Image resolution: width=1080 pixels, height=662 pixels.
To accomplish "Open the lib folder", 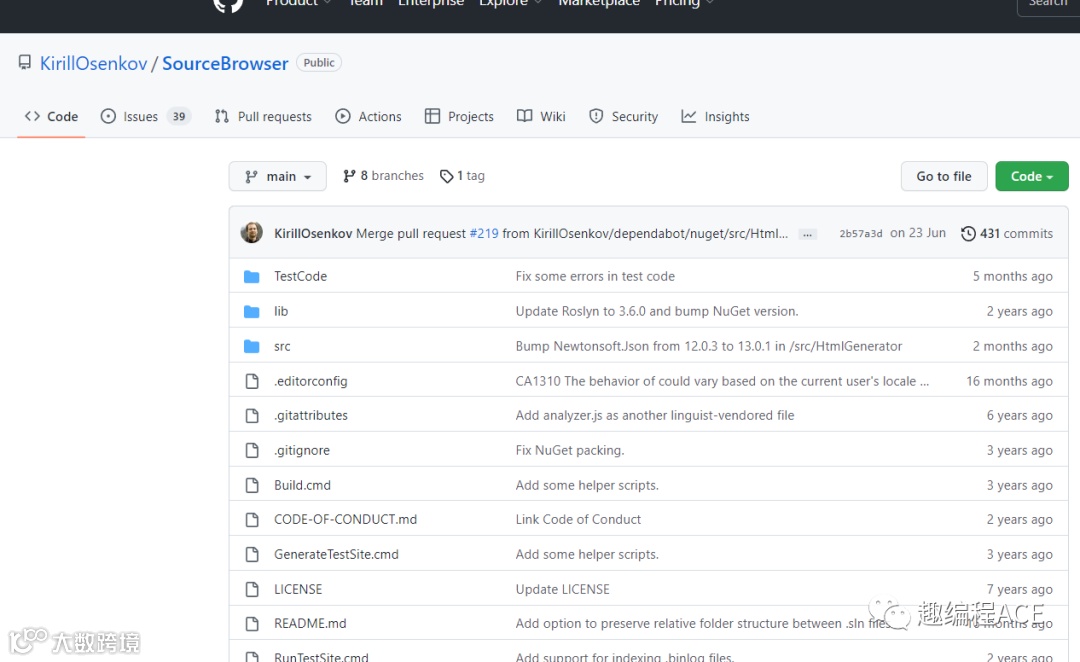I will 281,311.
